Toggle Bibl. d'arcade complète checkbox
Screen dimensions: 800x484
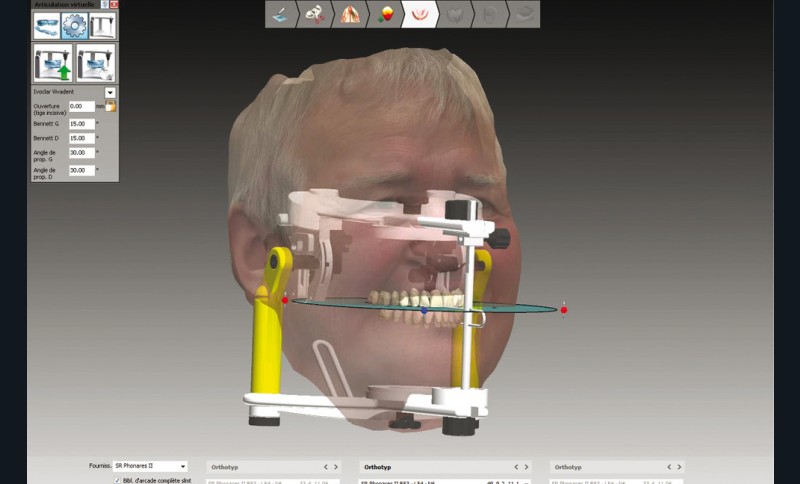click(117, 480)
